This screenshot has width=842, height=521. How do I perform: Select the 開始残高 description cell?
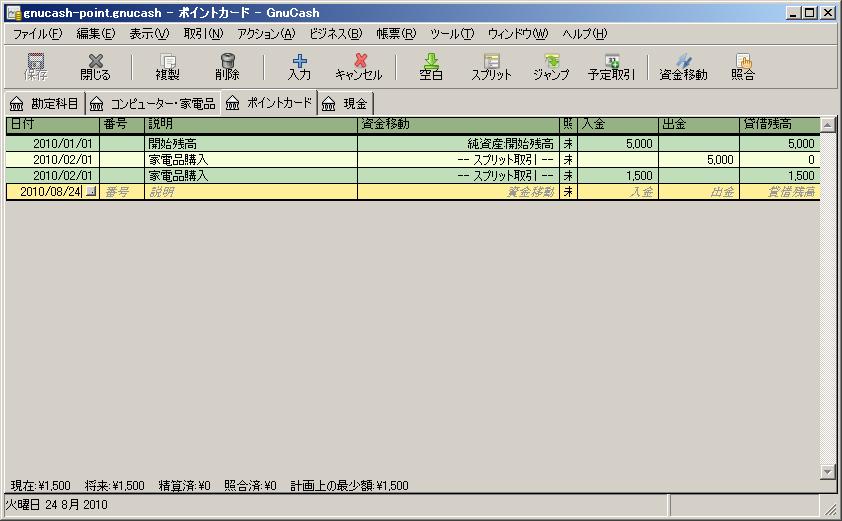coord(251,143)
